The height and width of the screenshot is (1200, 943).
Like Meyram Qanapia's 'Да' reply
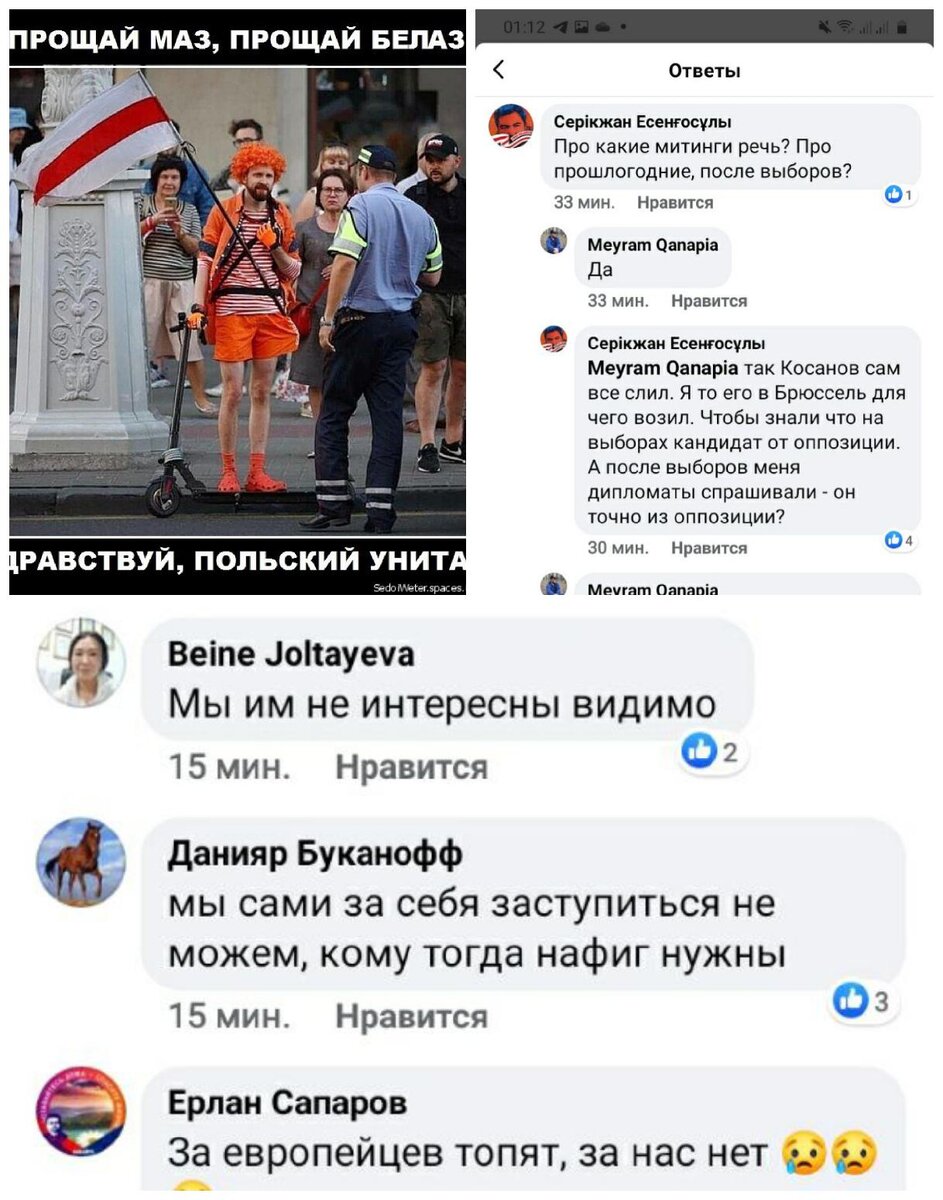pos(709,301)
